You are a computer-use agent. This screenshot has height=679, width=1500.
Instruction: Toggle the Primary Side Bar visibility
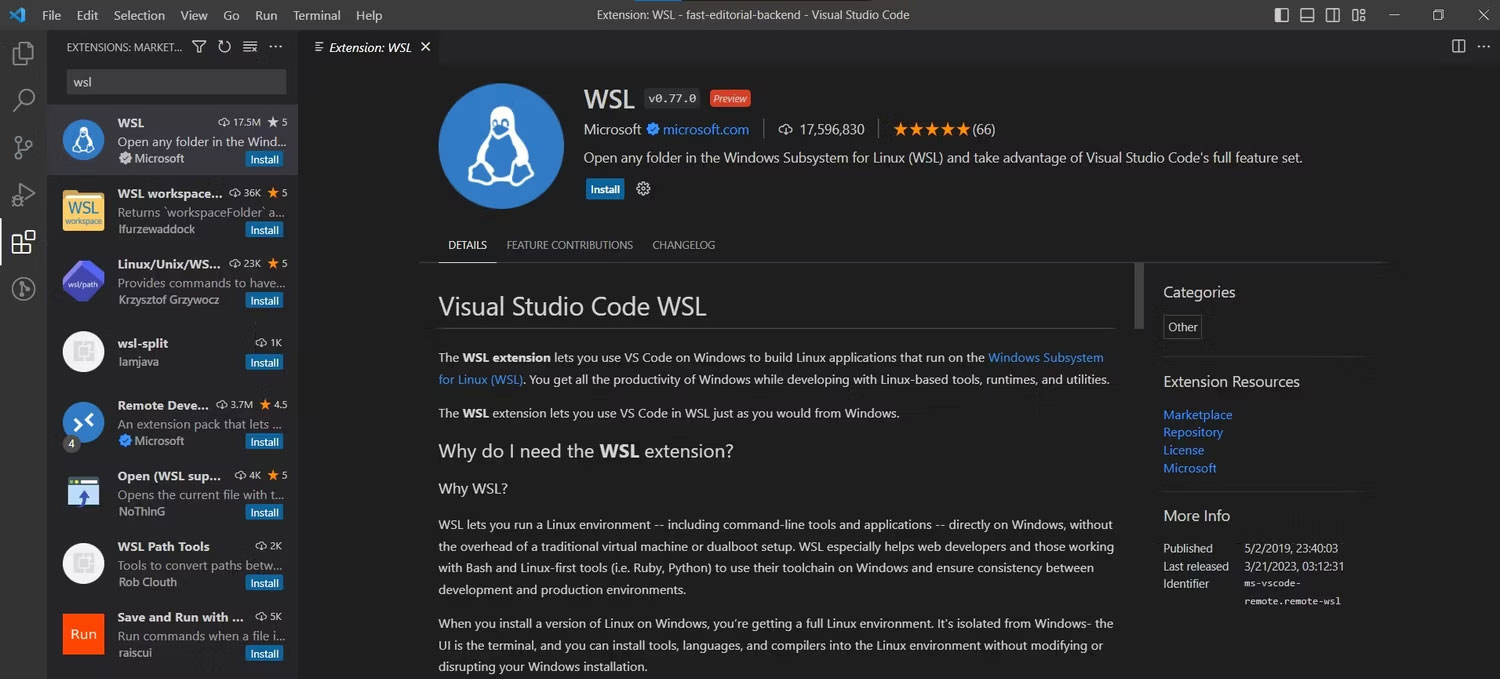click(1280, 15)
